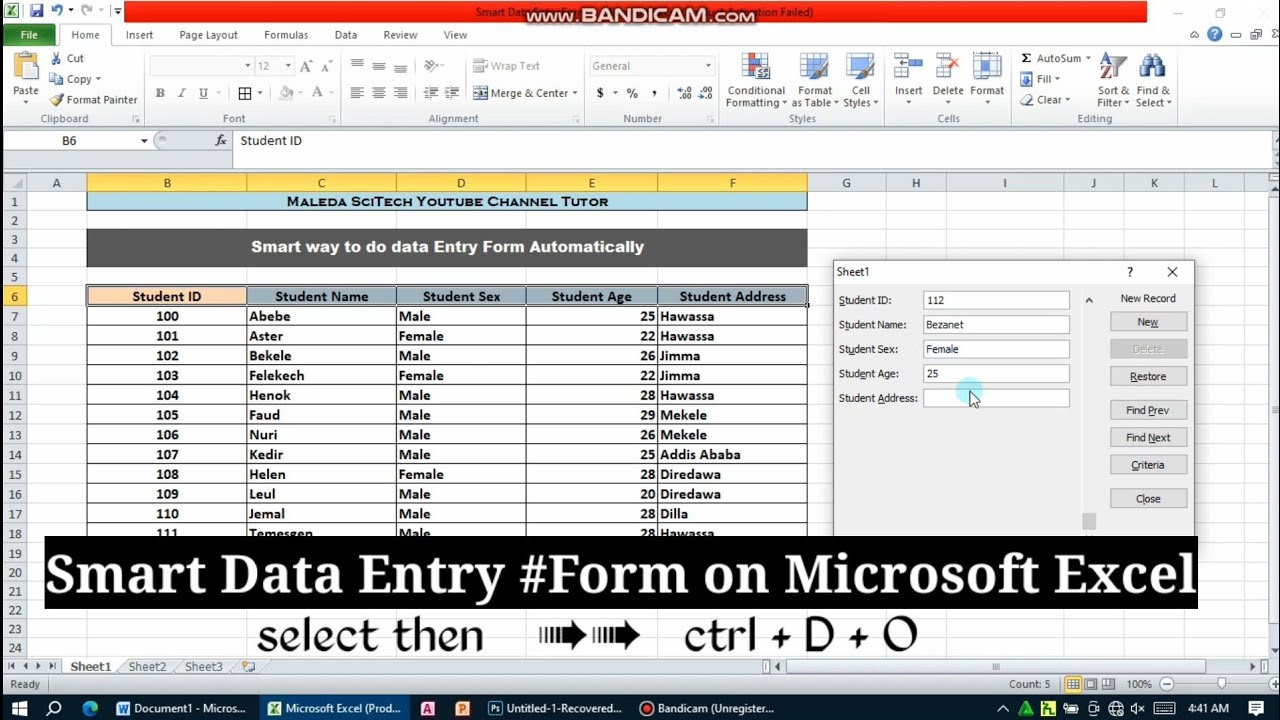Click the Excel Help question mark icon

(1214, 34)
